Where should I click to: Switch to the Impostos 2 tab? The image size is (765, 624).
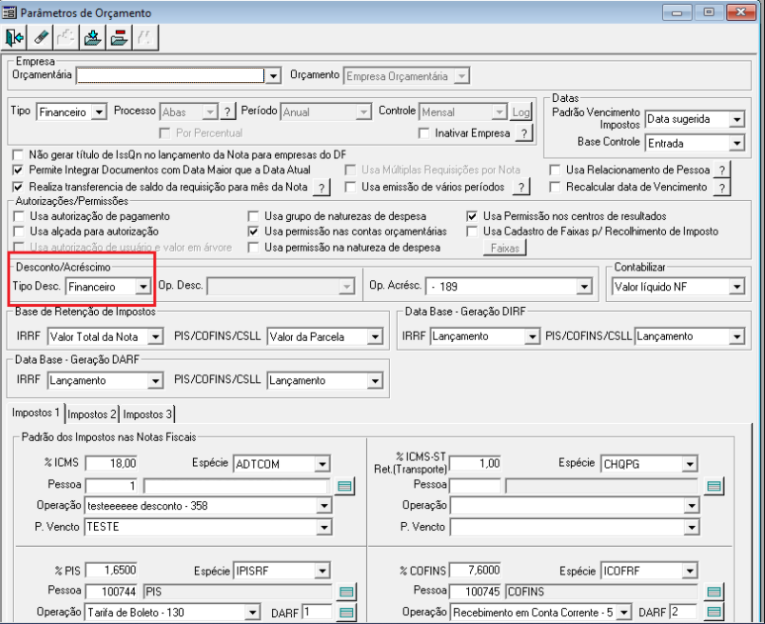coord(92,415)
